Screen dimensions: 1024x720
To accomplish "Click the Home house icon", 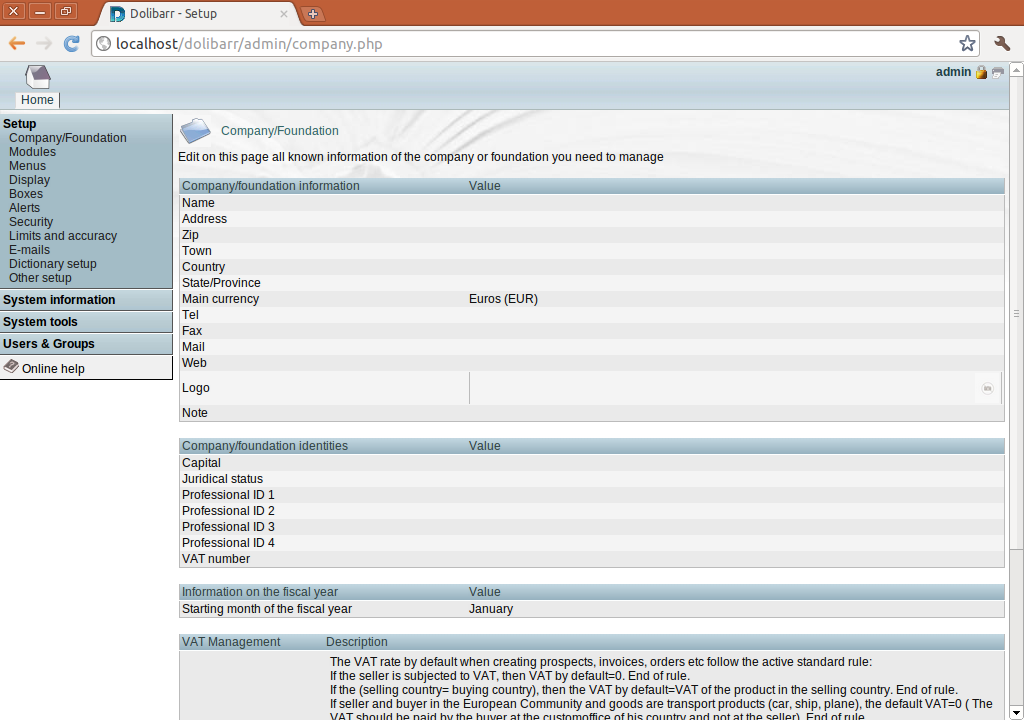I will (38, 76).
